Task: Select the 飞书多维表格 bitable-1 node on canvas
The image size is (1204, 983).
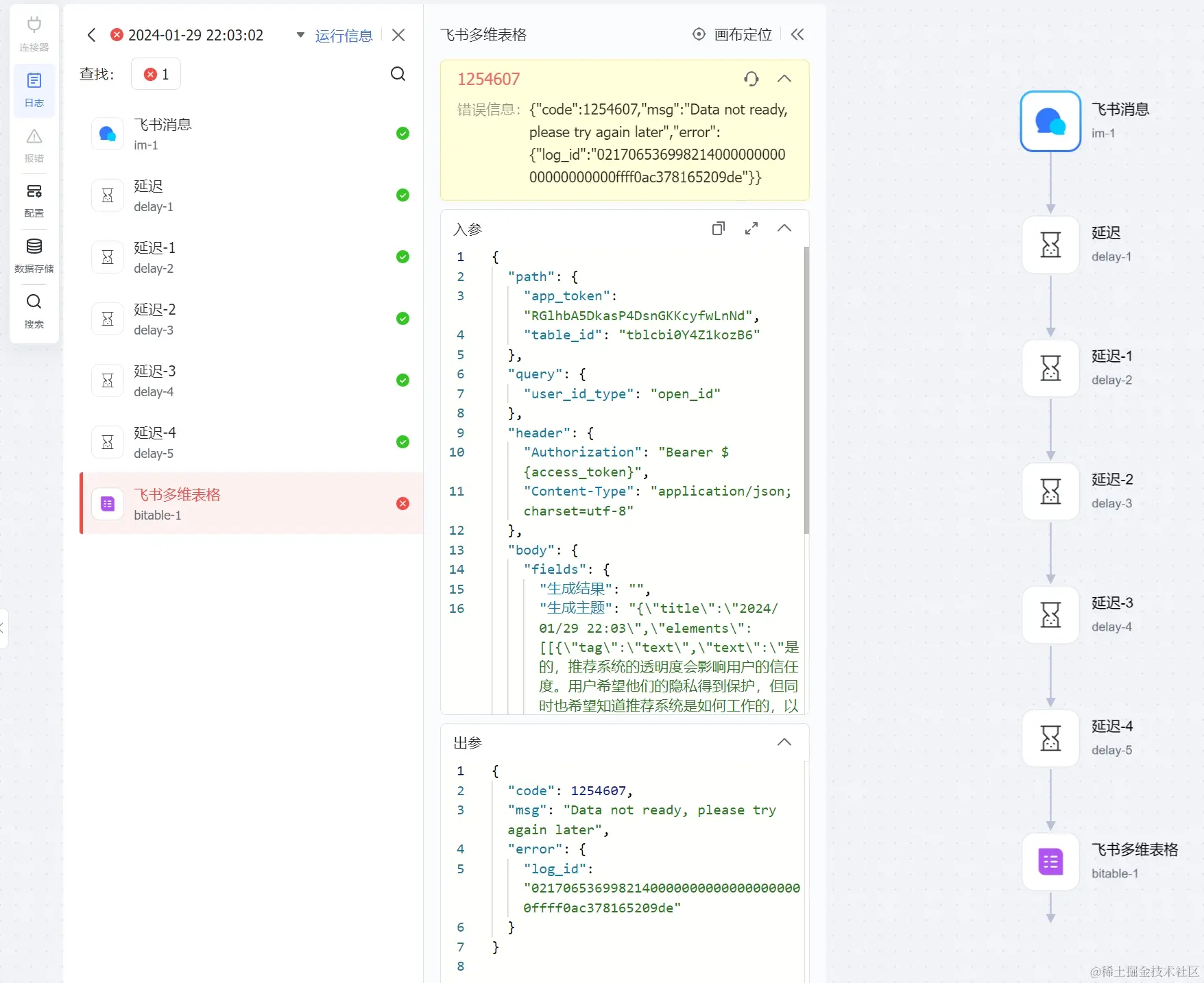Action: pos(1050,862)
